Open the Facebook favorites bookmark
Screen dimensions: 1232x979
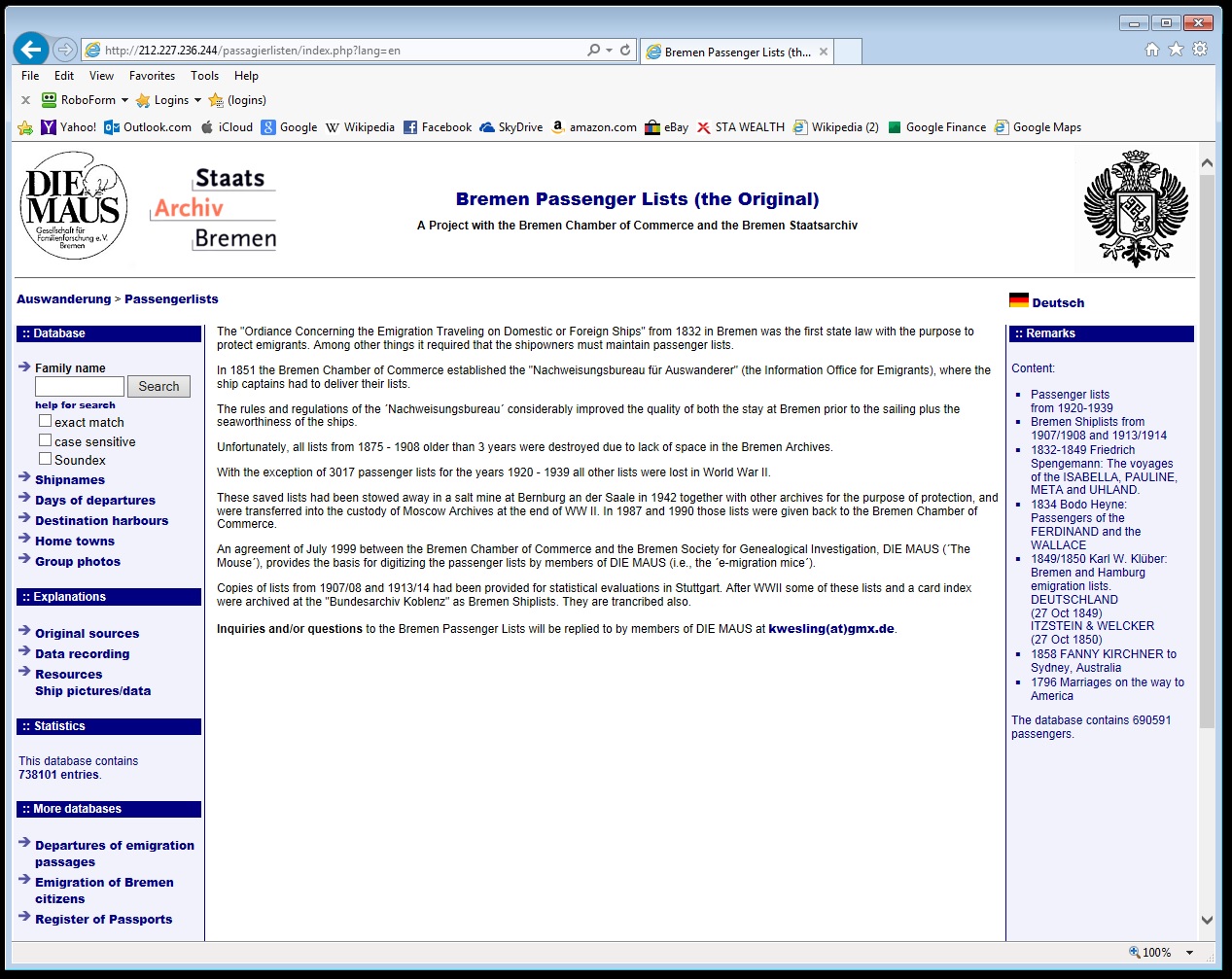tap(437, 127)
